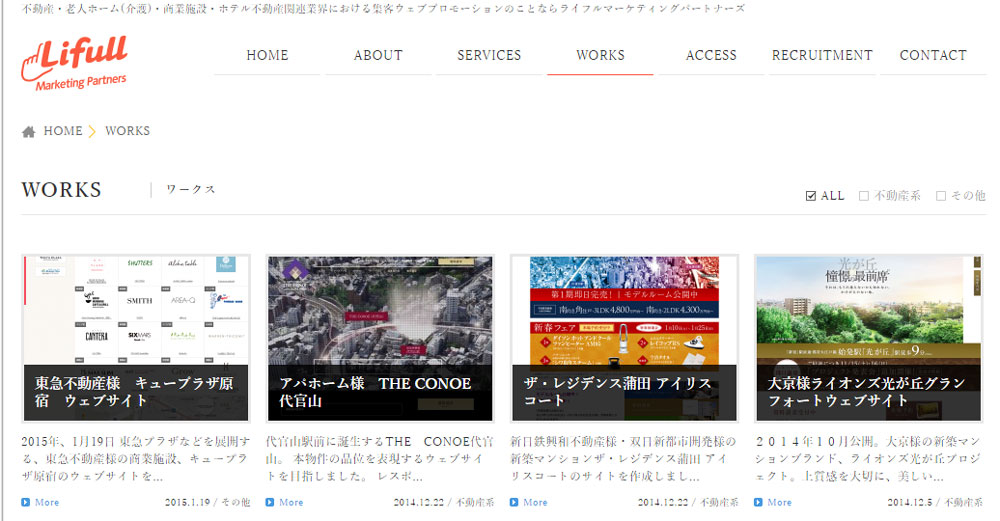Screen dimensions: 1000x521
Task: Click More link under 東急不動産様 card
Action: [x=47, y=503]
